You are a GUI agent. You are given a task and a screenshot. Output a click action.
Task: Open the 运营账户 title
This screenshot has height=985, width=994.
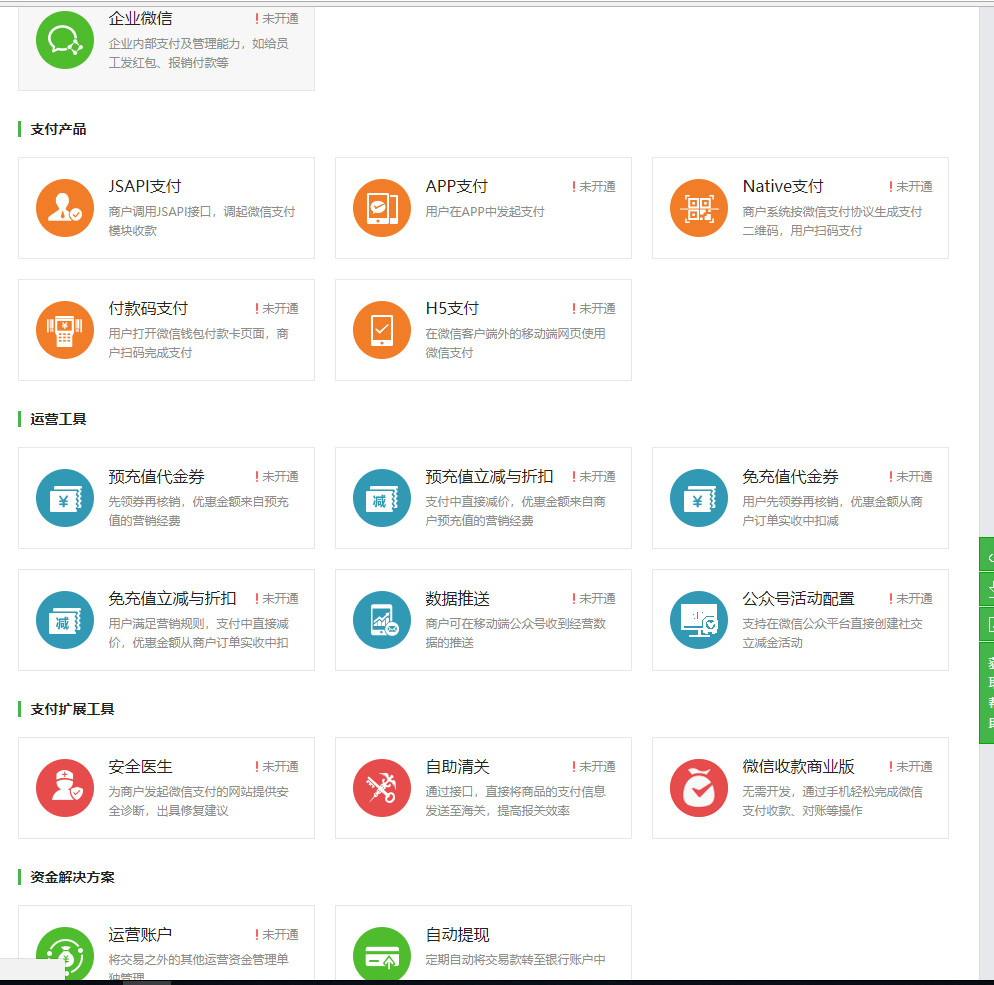pos(140,934)
